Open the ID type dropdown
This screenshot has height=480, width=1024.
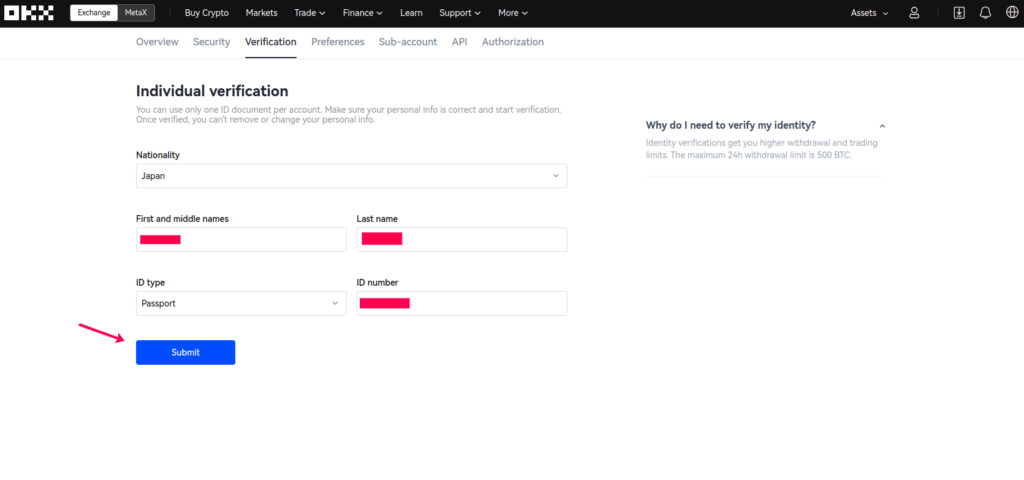tap(241, 304)
